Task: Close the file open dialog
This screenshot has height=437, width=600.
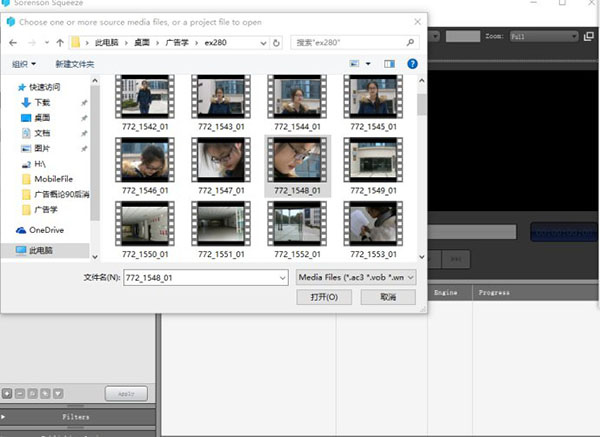Action: 417,22
